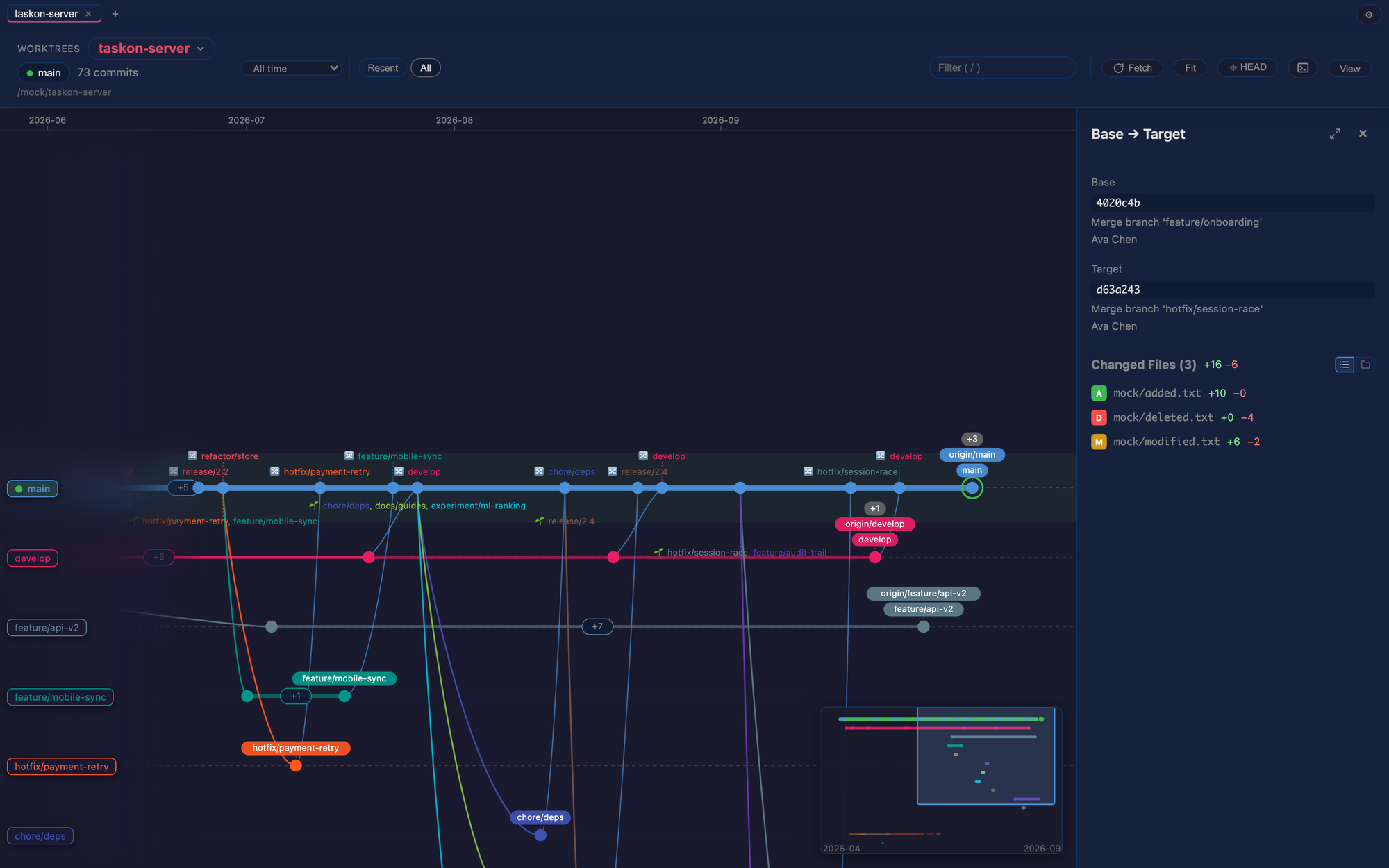
Task: Close the taskon-server tab
Action: 88,14
